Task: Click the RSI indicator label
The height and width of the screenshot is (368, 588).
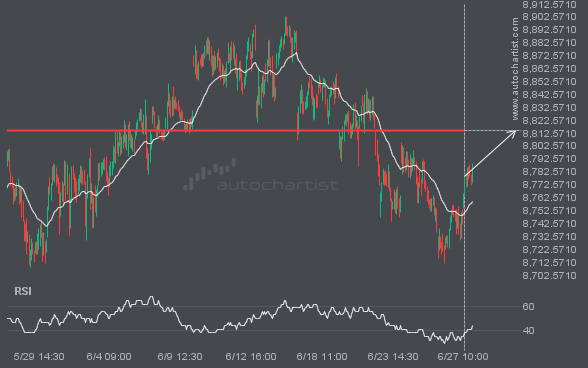Action: click(x=23, y=291)
